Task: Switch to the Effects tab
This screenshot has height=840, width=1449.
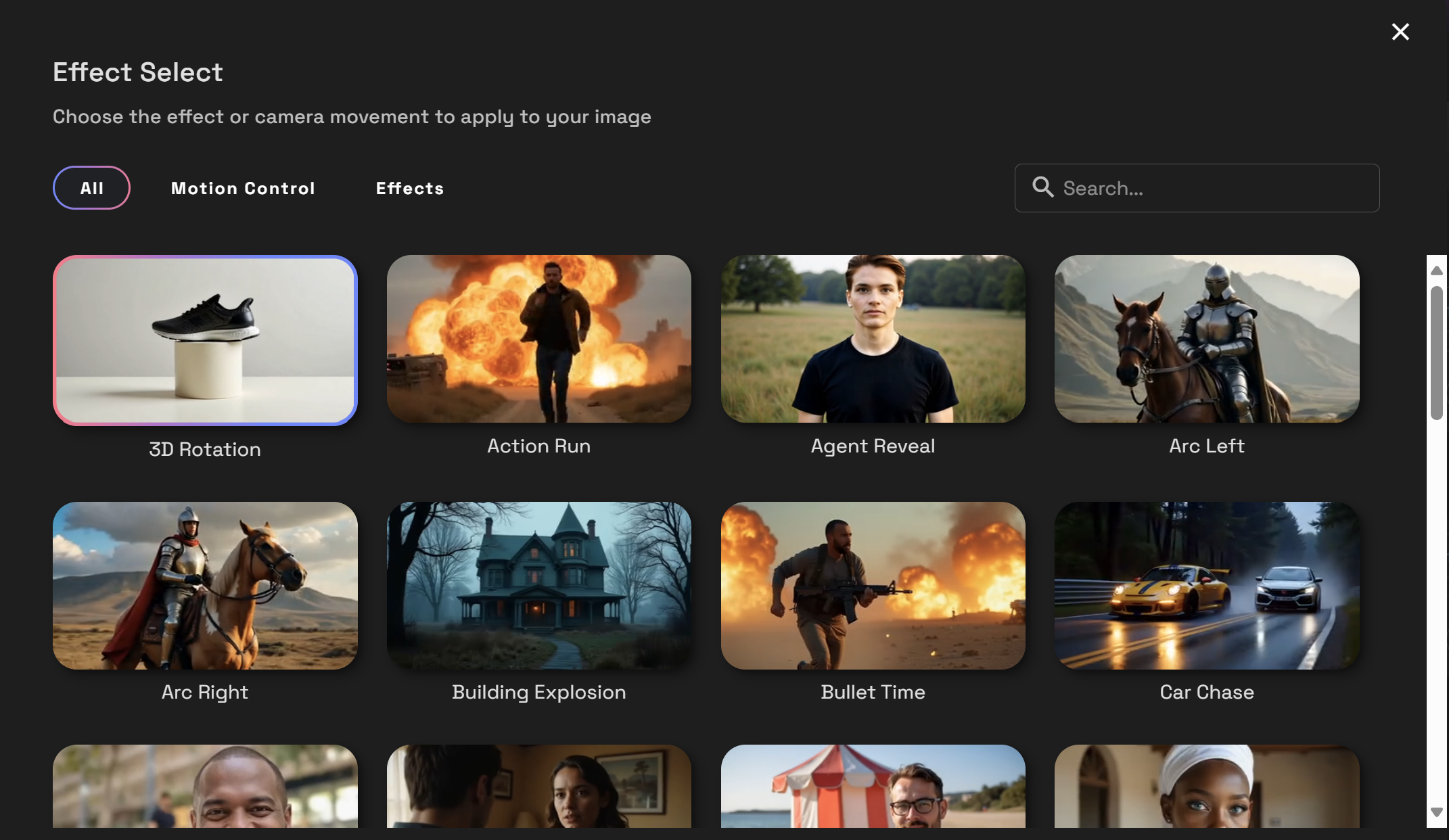Action: pyautogui.click(x=410, y=188)
